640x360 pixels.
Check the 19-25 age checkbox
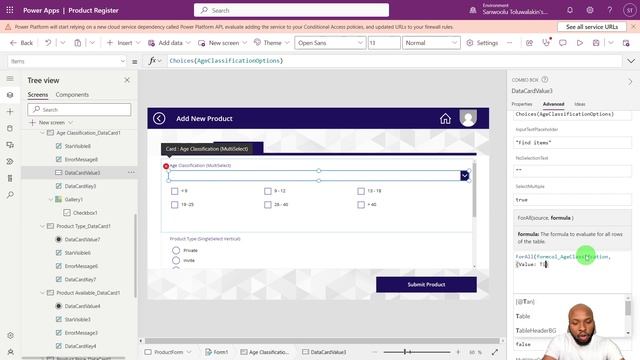click(x=175, y=204)
